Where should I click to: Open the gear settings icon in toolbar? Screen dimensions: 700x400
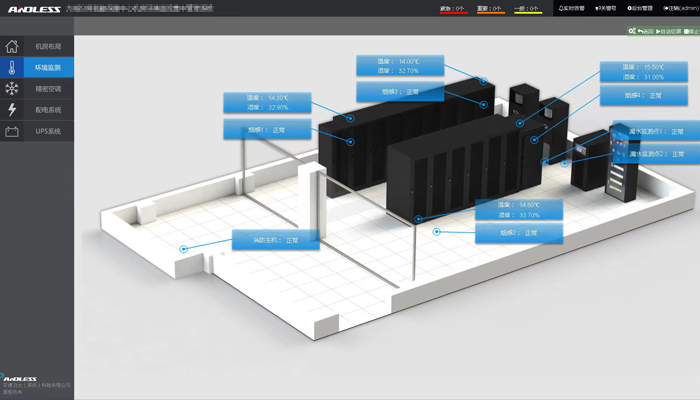(632, 32)
